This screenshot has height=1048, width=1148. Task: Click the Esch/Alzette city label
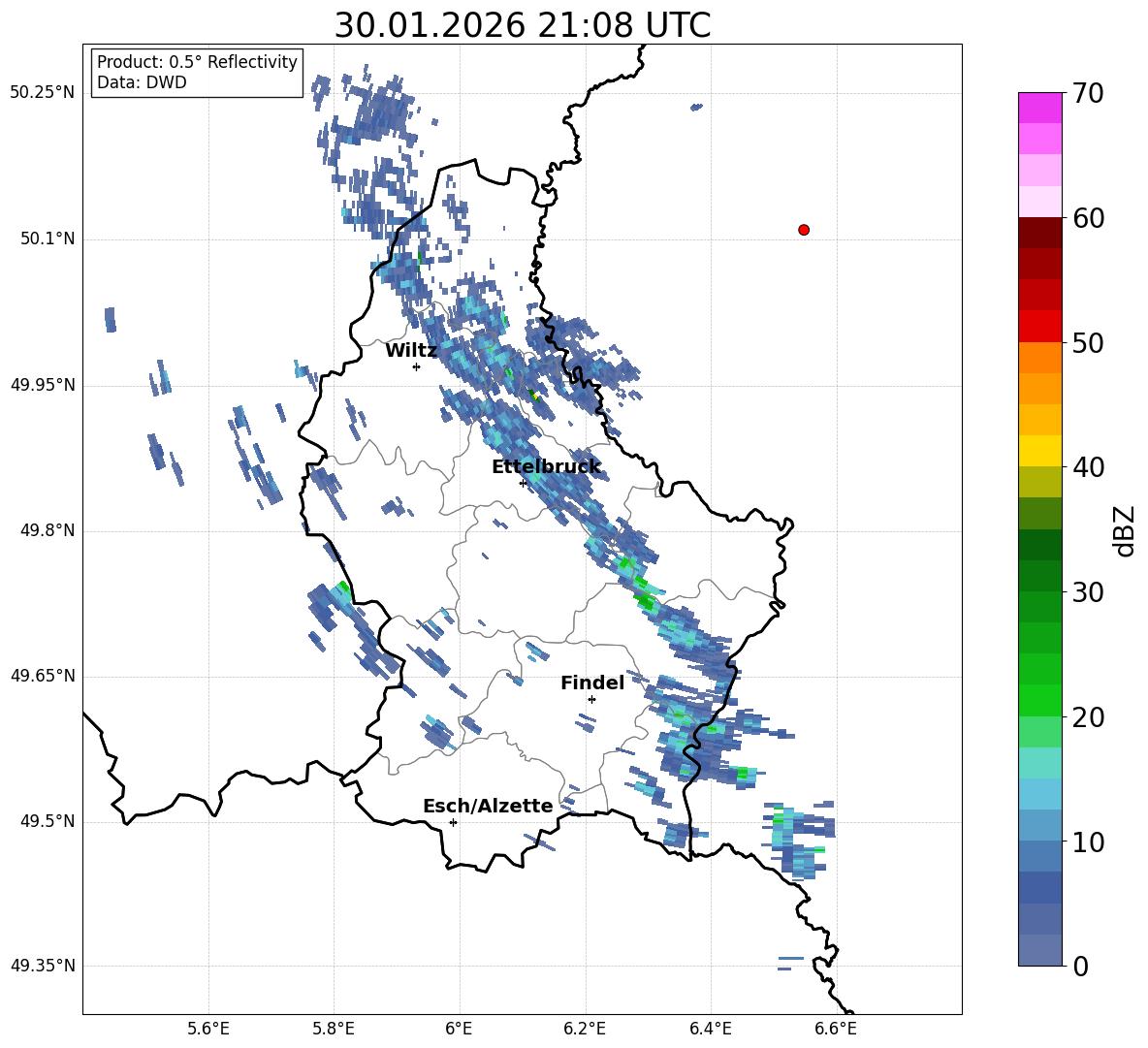click(x=488, y=806)
